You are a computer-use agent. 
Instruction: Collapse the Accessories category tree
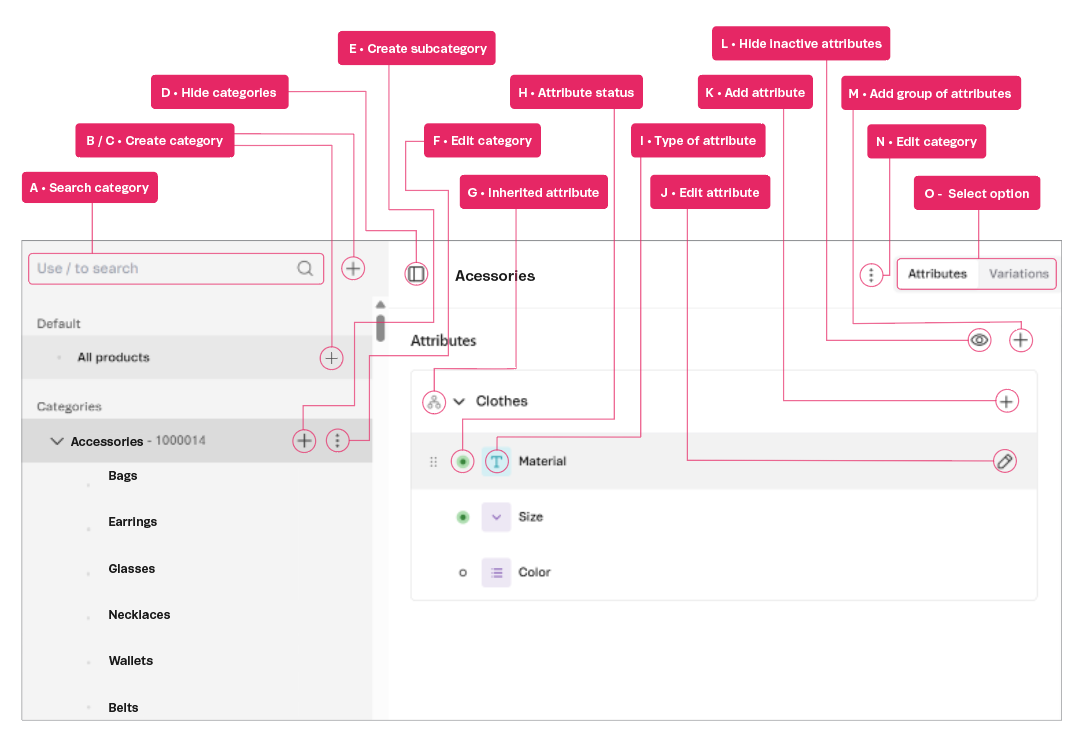(57, 441)
